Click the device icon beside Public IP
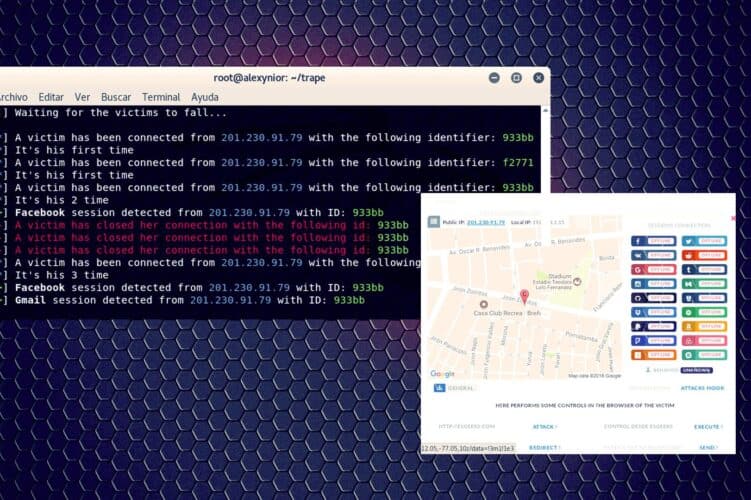The height and width of the screenshot is (500, 751). [x=433, y=222]
